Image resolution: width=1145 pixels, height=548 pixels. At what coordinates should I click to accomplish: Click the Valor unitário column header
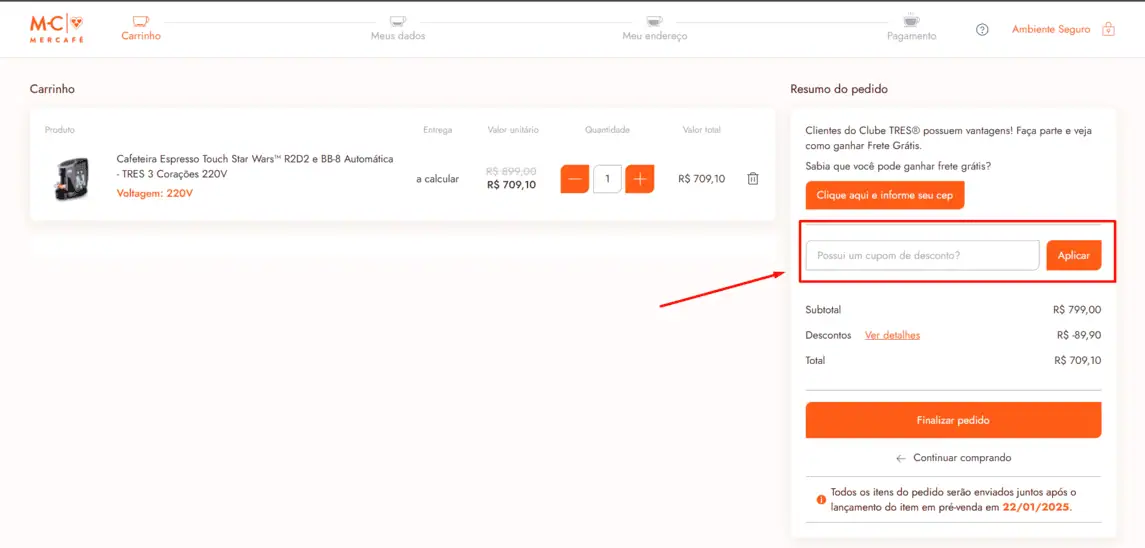point(513,130)
